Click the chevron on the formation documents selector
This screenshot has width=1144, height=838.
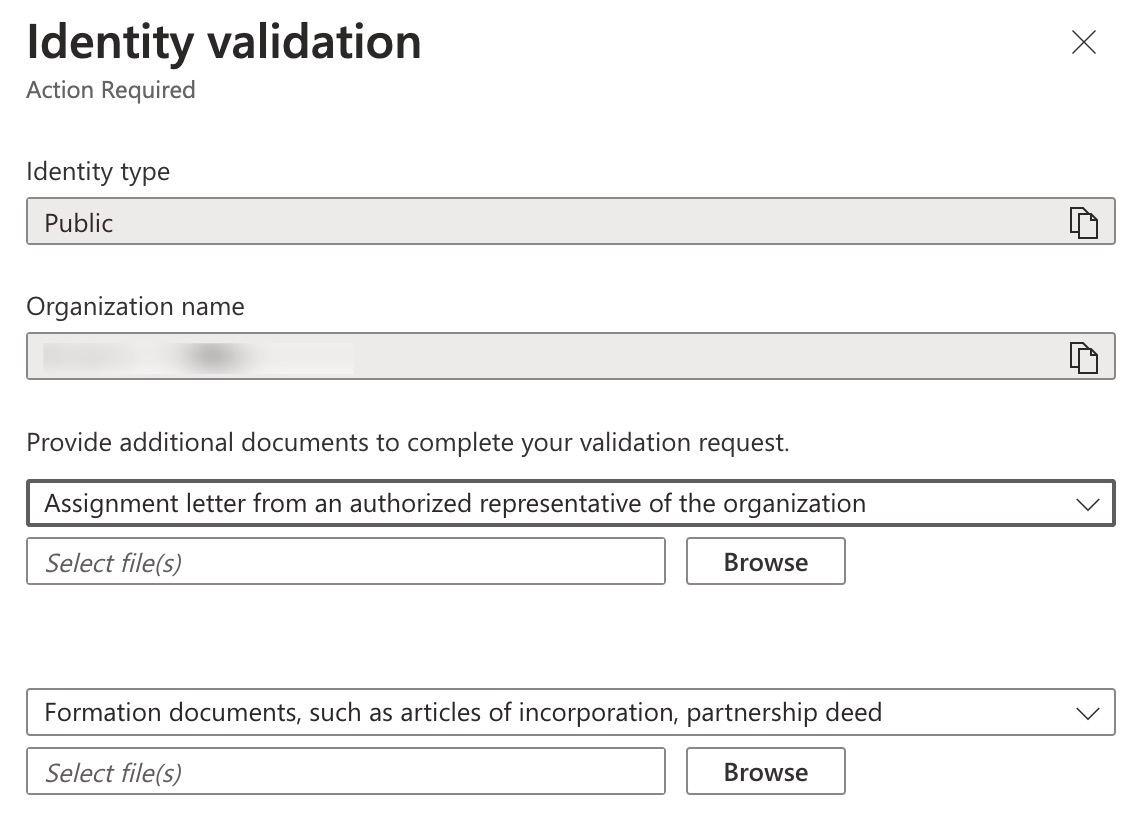1090,712
